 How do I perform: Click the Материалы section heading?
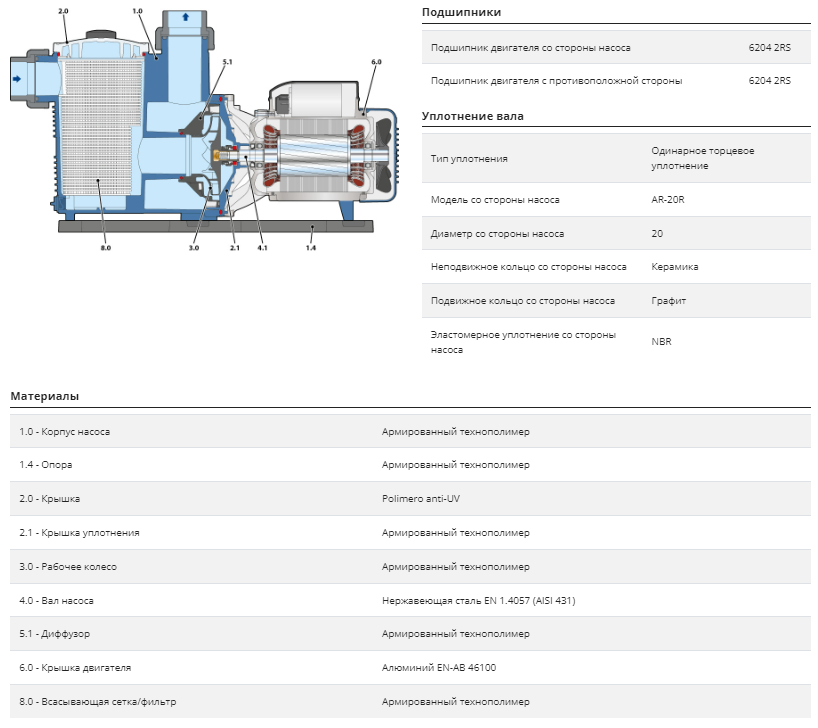point(45,396)
